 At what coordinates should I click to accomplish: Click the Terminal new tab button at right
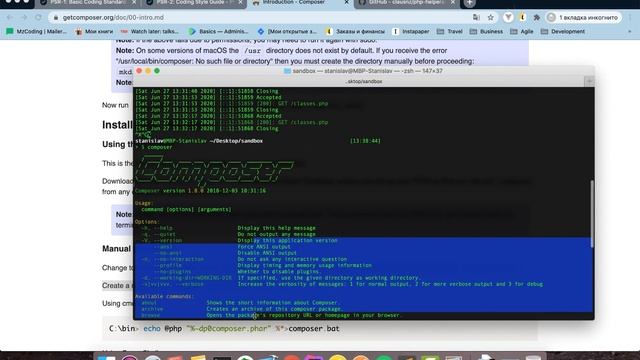(x=589, y=82)
